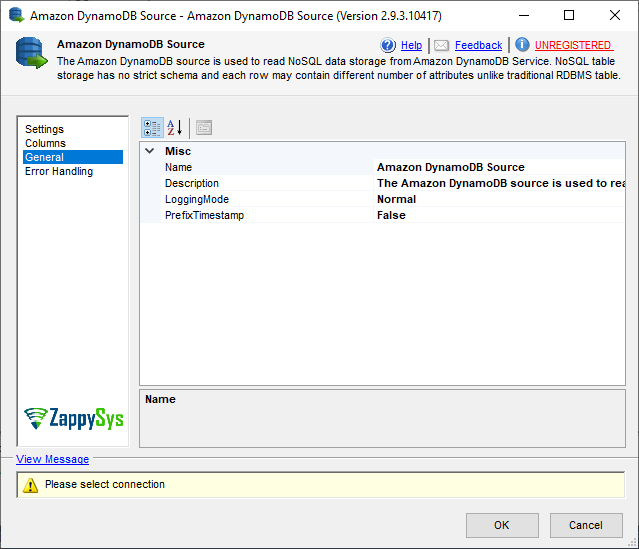The width and height of the screenshot is (639, 549).
Task: Click the Name help description pane
Action: (x=382, y=418)
